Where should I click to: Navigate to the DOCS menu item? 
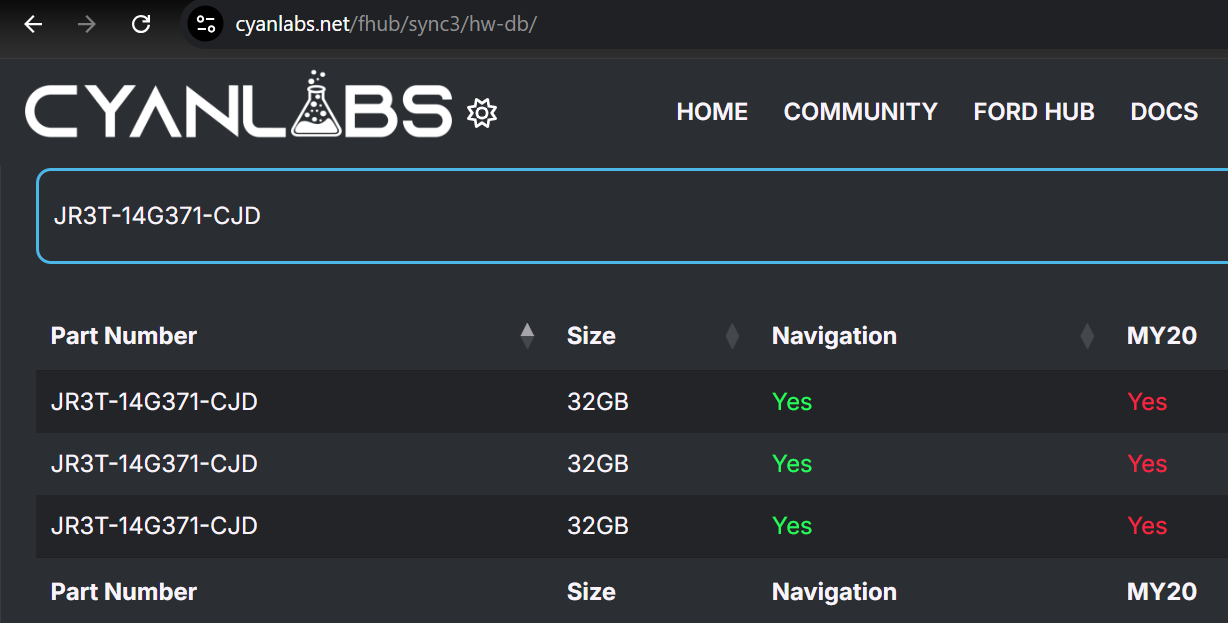(1164, 112)
